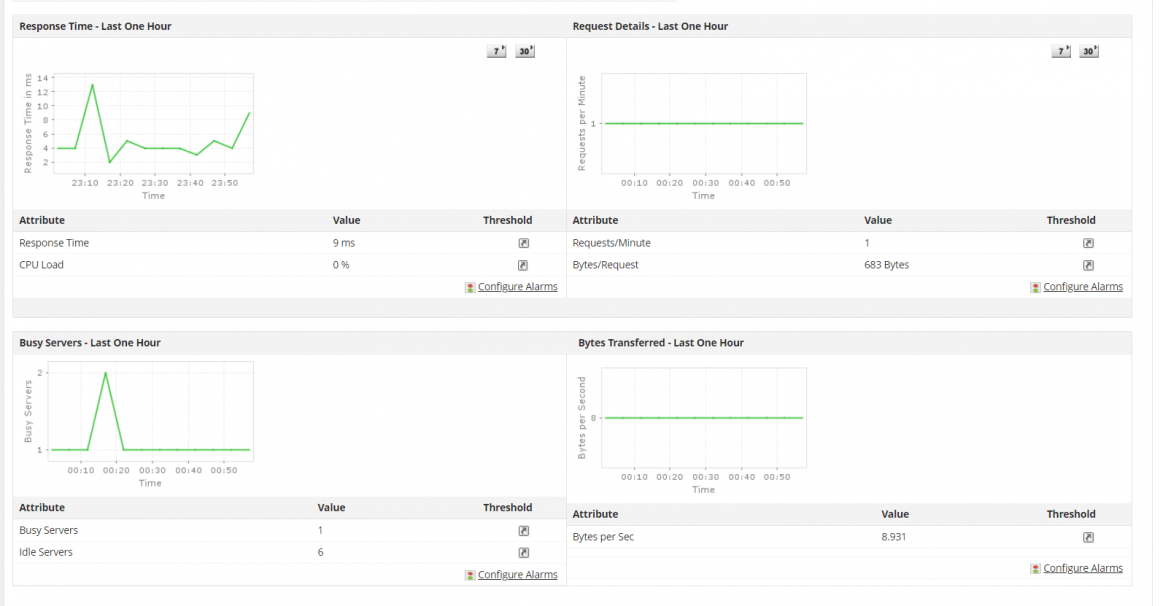Click the threshold icon for Idle Servers

[x=522, y=552]
